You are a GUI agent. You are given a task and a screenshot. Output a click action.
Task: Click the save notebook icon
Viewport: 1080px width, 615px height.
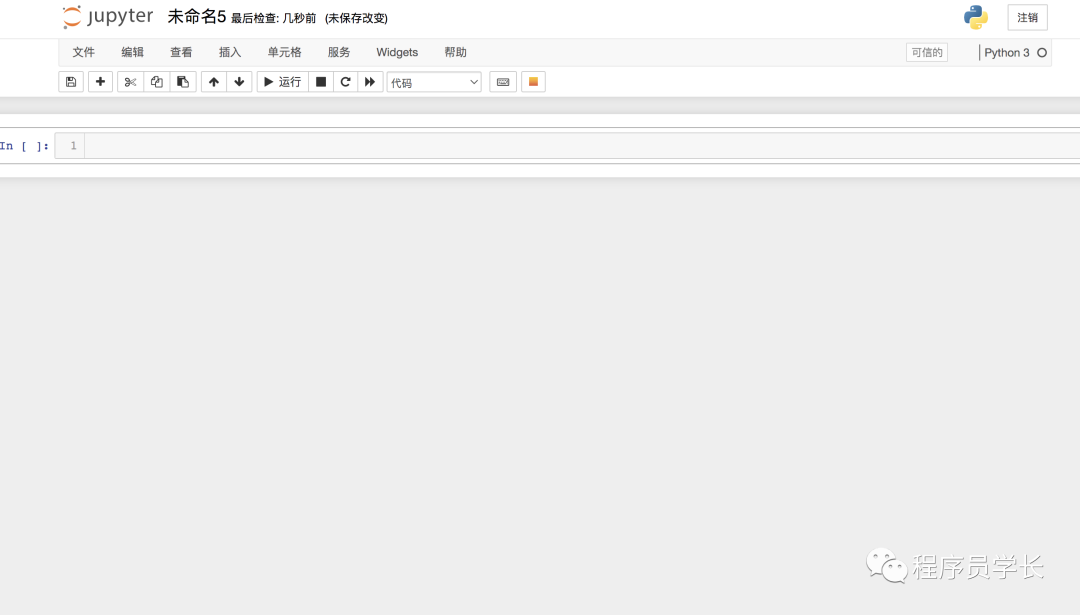71,82
